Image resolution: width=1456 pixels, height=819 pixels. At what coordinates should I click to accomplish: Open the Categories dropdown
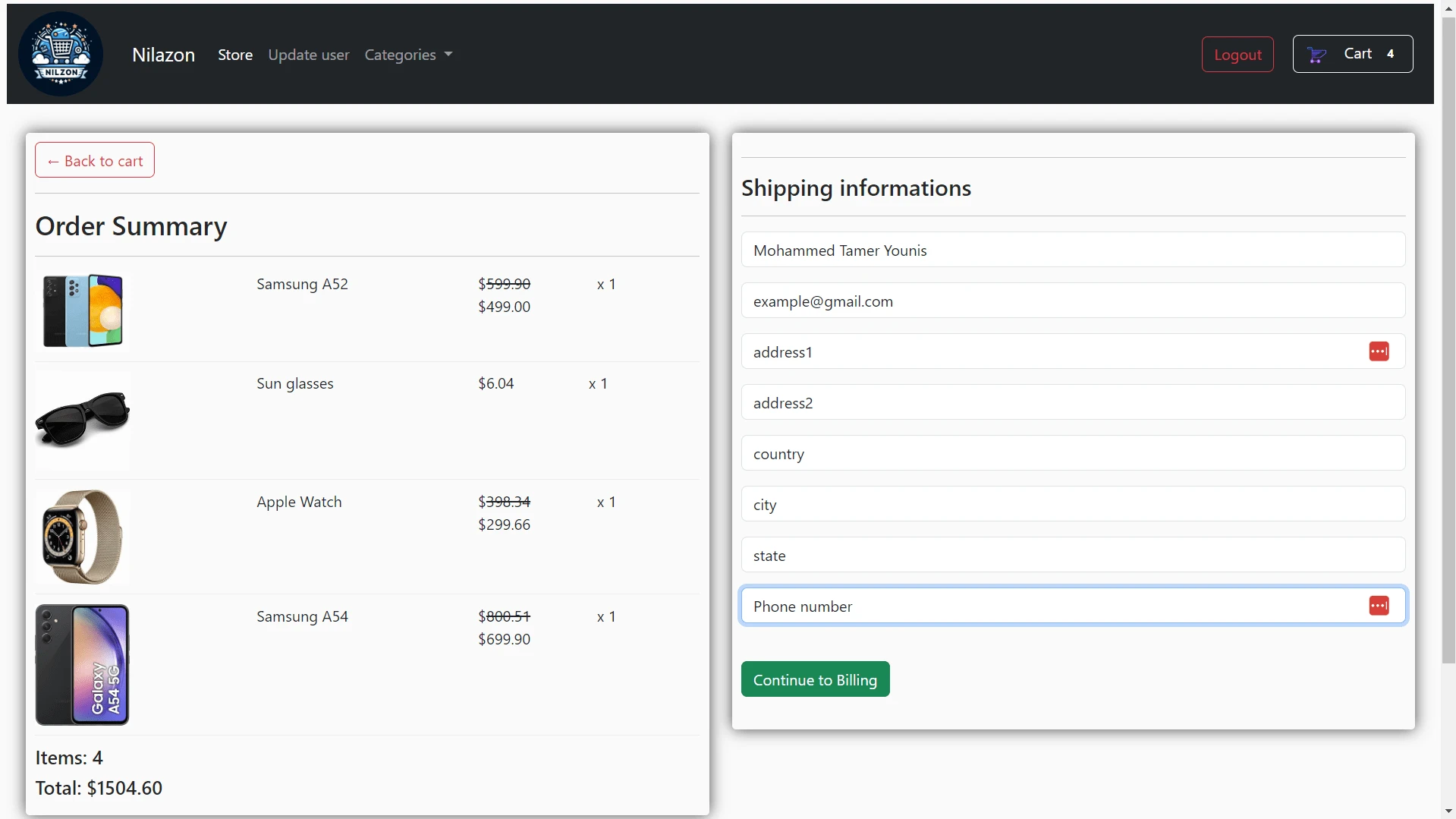(408, 55)
